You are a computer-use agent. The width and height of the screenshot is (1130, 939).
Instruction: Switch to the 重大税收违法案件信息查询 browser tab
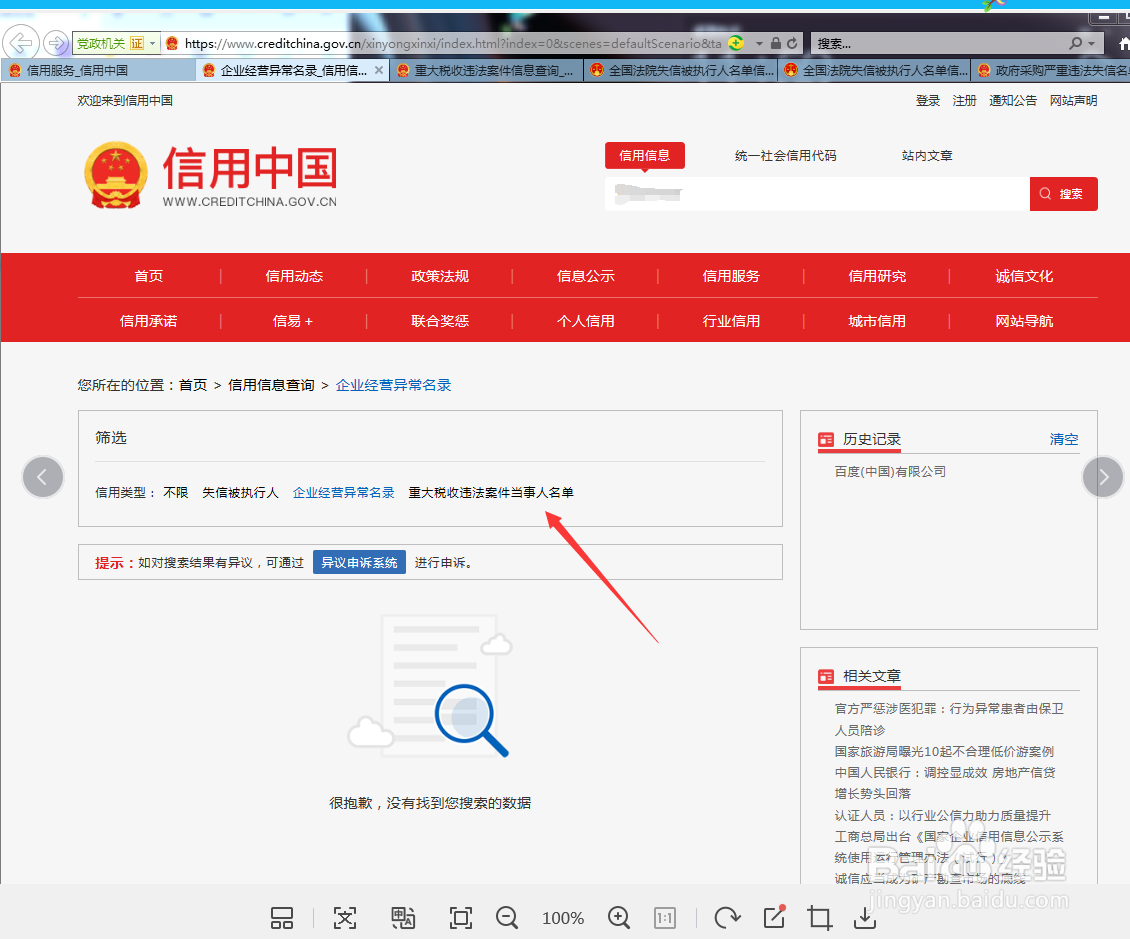click(487, 70)
